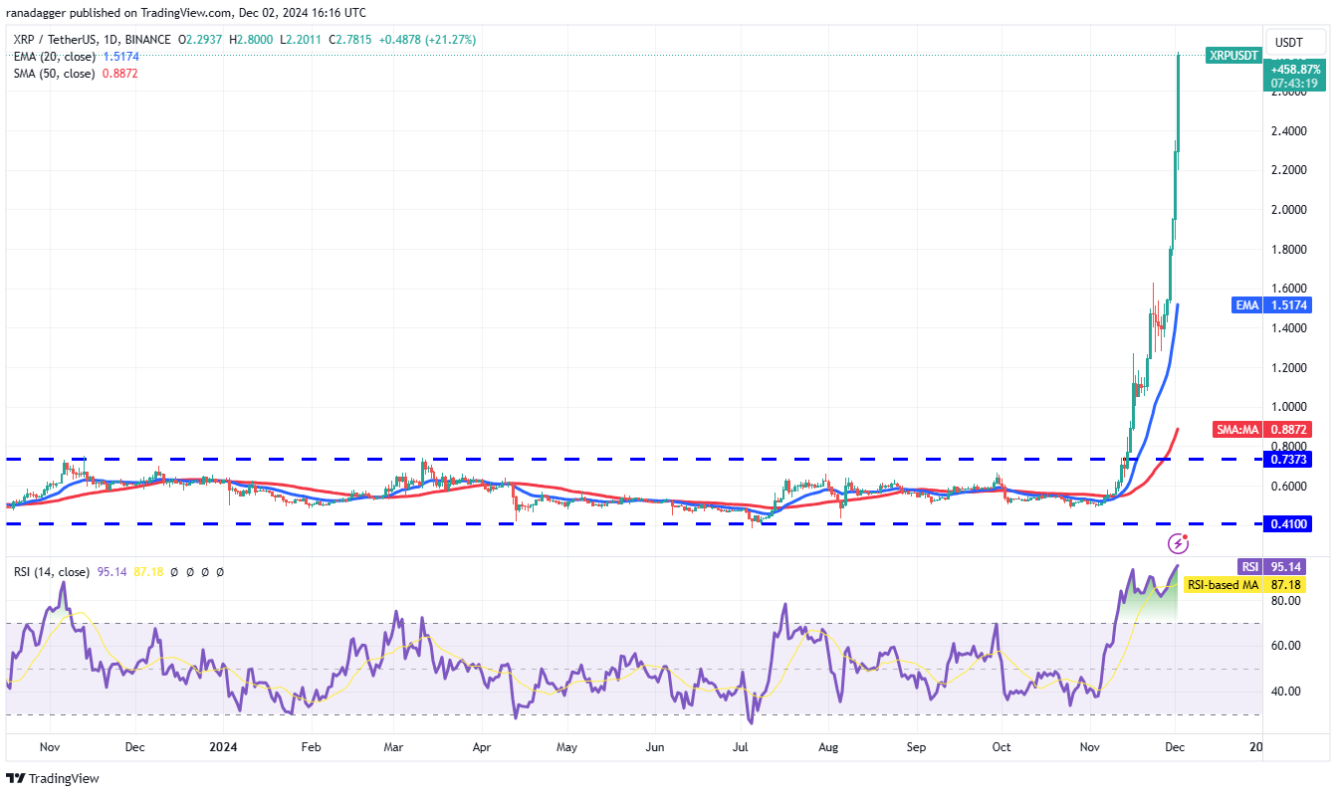
Task: Click the Jul label on the time axis
Action: [740, 747]
